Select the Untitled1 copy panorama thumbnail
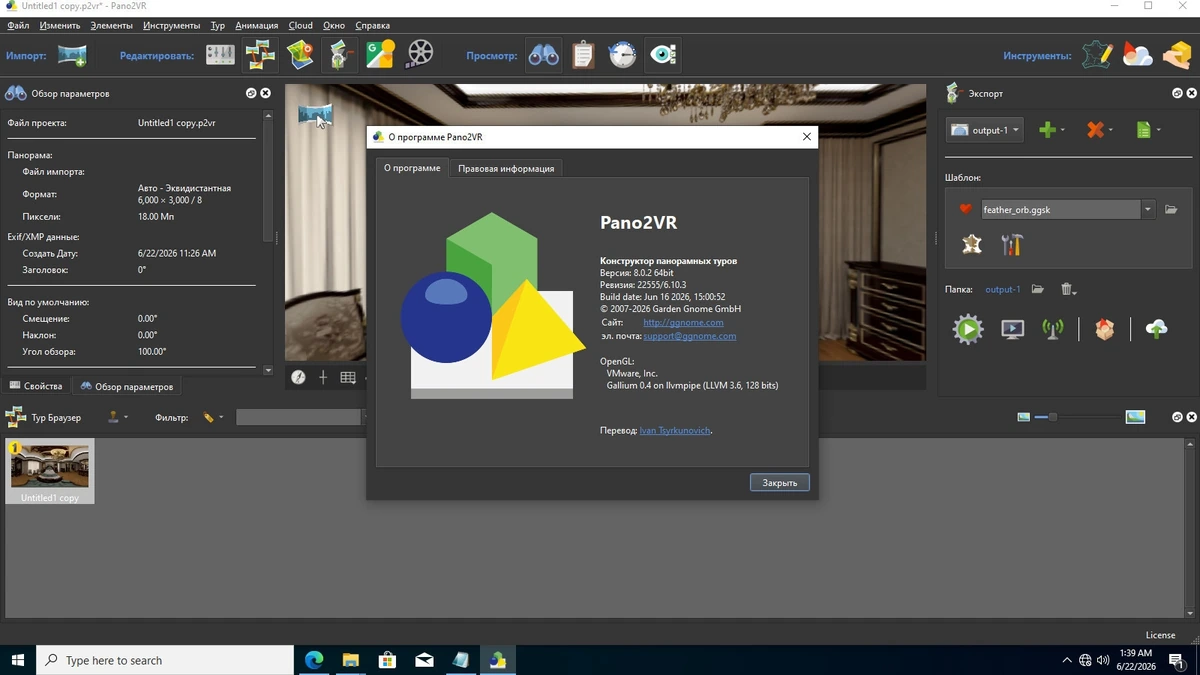The width and height of the screenshot is (1200, 675). coord(50,471)
